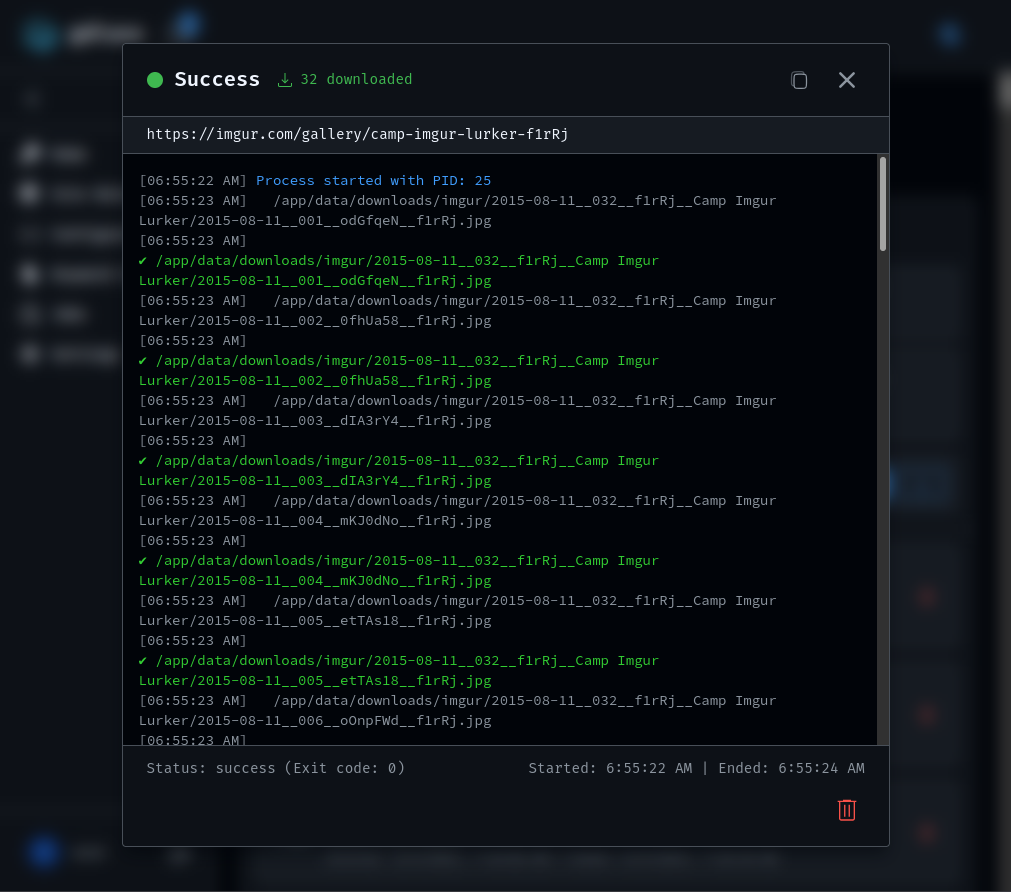Click the copy log icon in header

click(799, 80)
